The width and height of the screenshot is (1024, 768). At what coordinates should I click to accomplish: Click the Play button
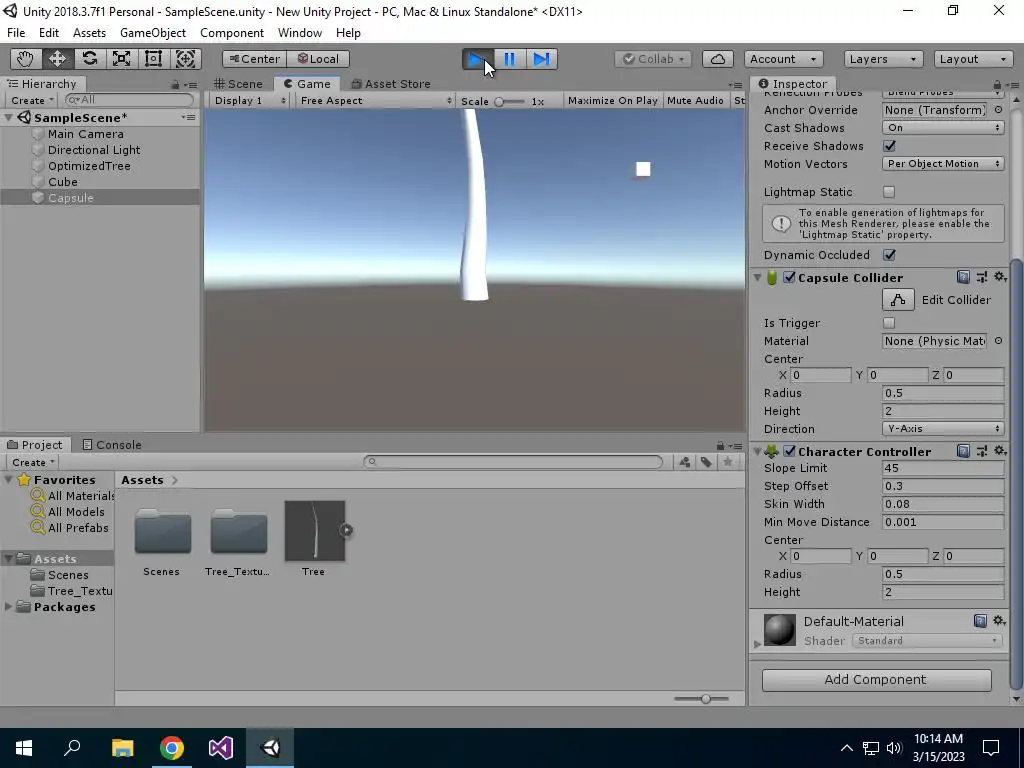[478, 59]
